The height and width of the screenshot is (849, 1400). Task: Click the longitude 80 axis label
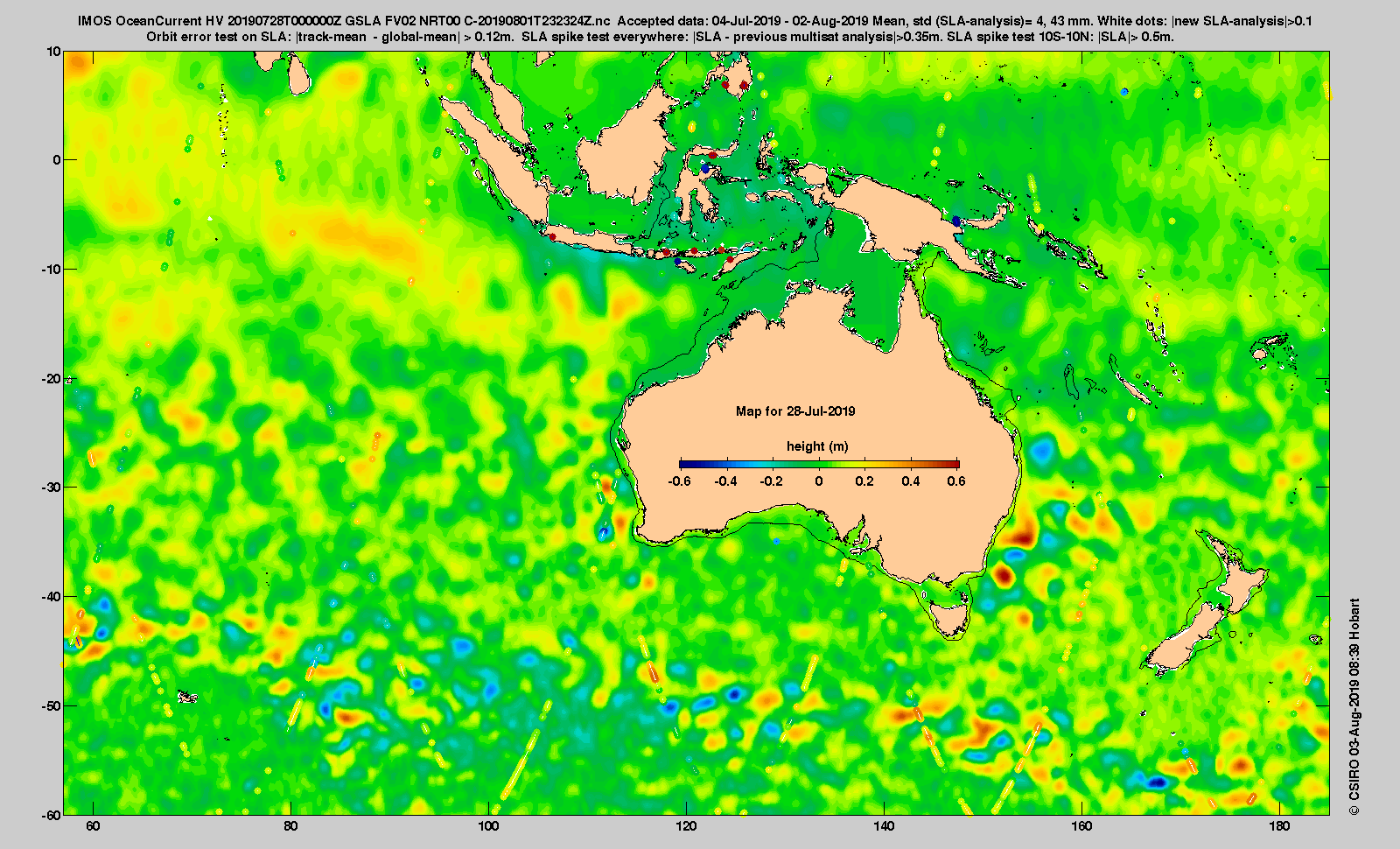290,826
